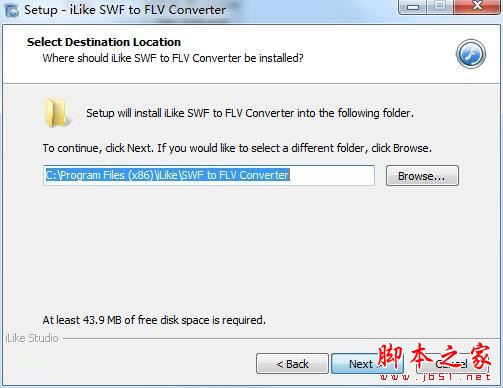
Task: Close the Setup window
Action: coord(477,6)
